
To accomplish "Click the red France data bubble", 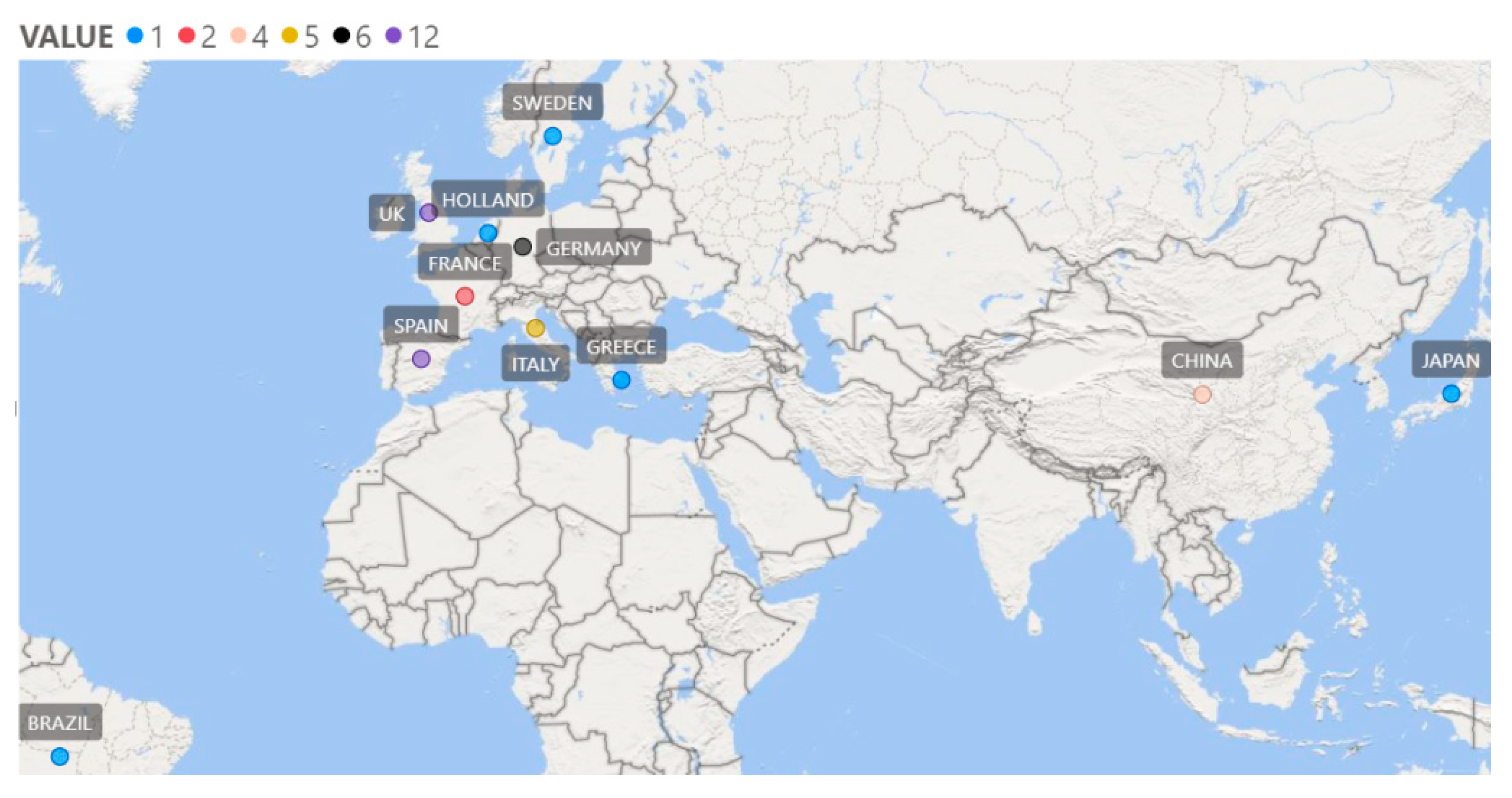I will pyautogui.click(x=465, y=296).
